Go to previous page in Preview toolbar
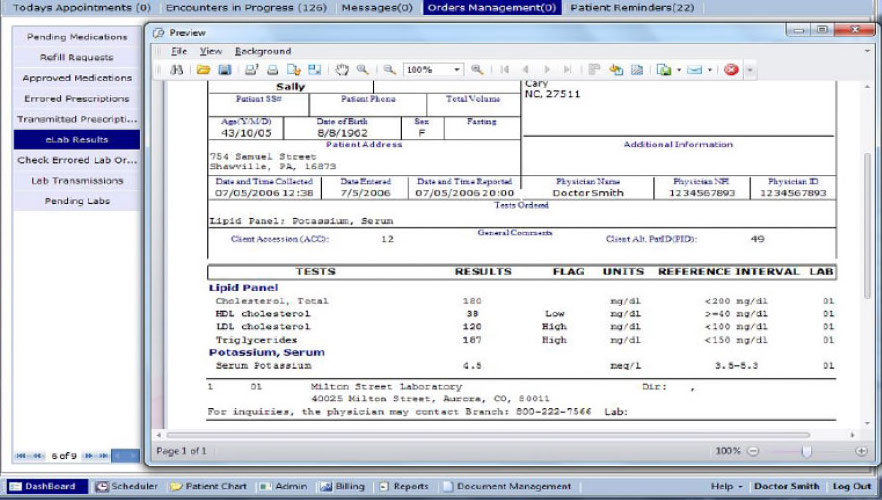Image resolution: width=882 pixels, height=500 pixels. coord(525,70)
